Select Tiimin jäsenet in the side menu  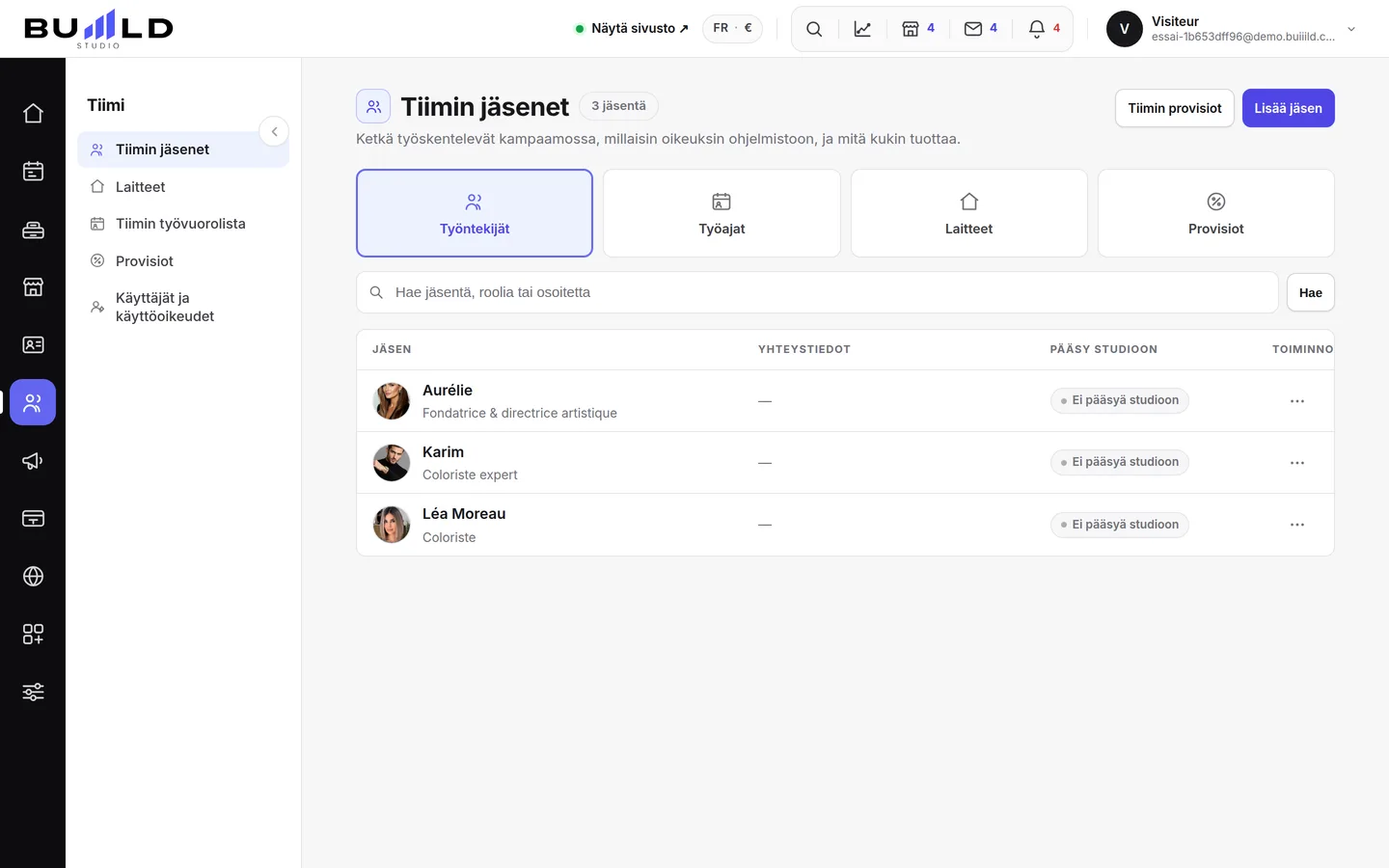[x=183, y=149]
